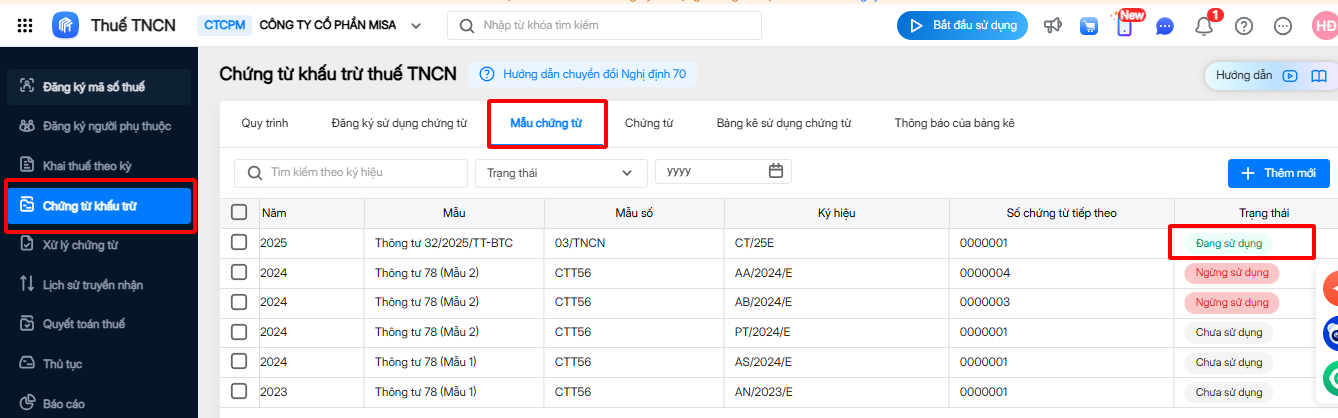Open Hướng dẫn chuyển đổi Nghị định 70 link
Screen dimensions: 1338x418
tap(584, 74)
